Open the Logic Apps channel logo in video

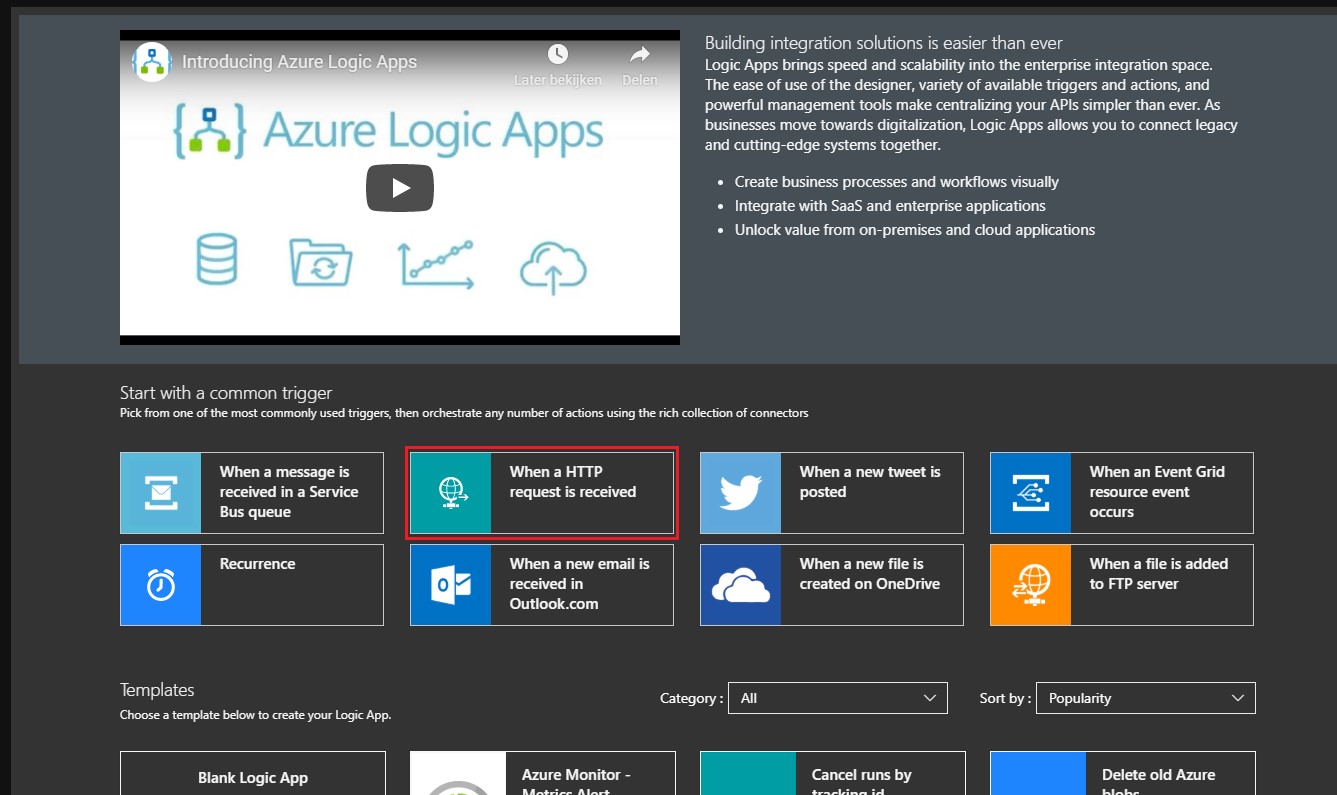click(152, 62)
